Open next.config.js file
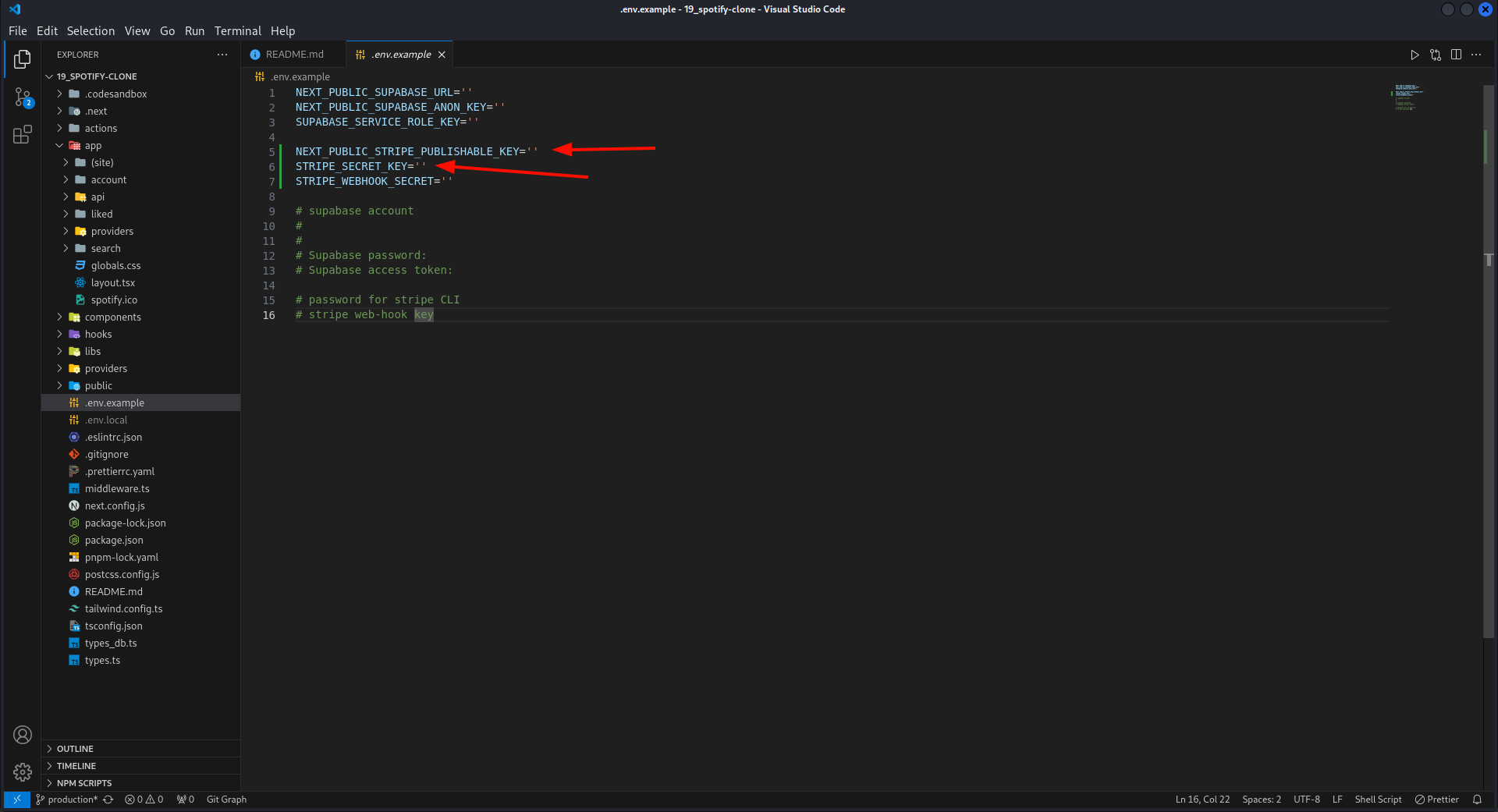Image resolution: width=1498 pixels, height=812 pixels. tap(140, 505)
